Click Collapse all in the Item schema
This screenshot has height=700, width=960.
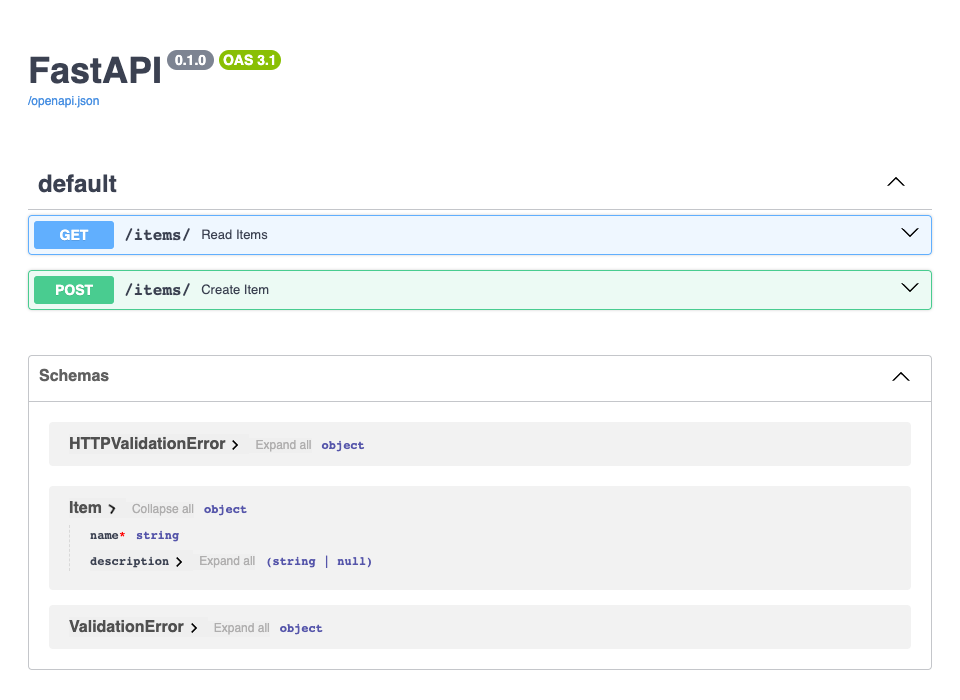[162, 508]
